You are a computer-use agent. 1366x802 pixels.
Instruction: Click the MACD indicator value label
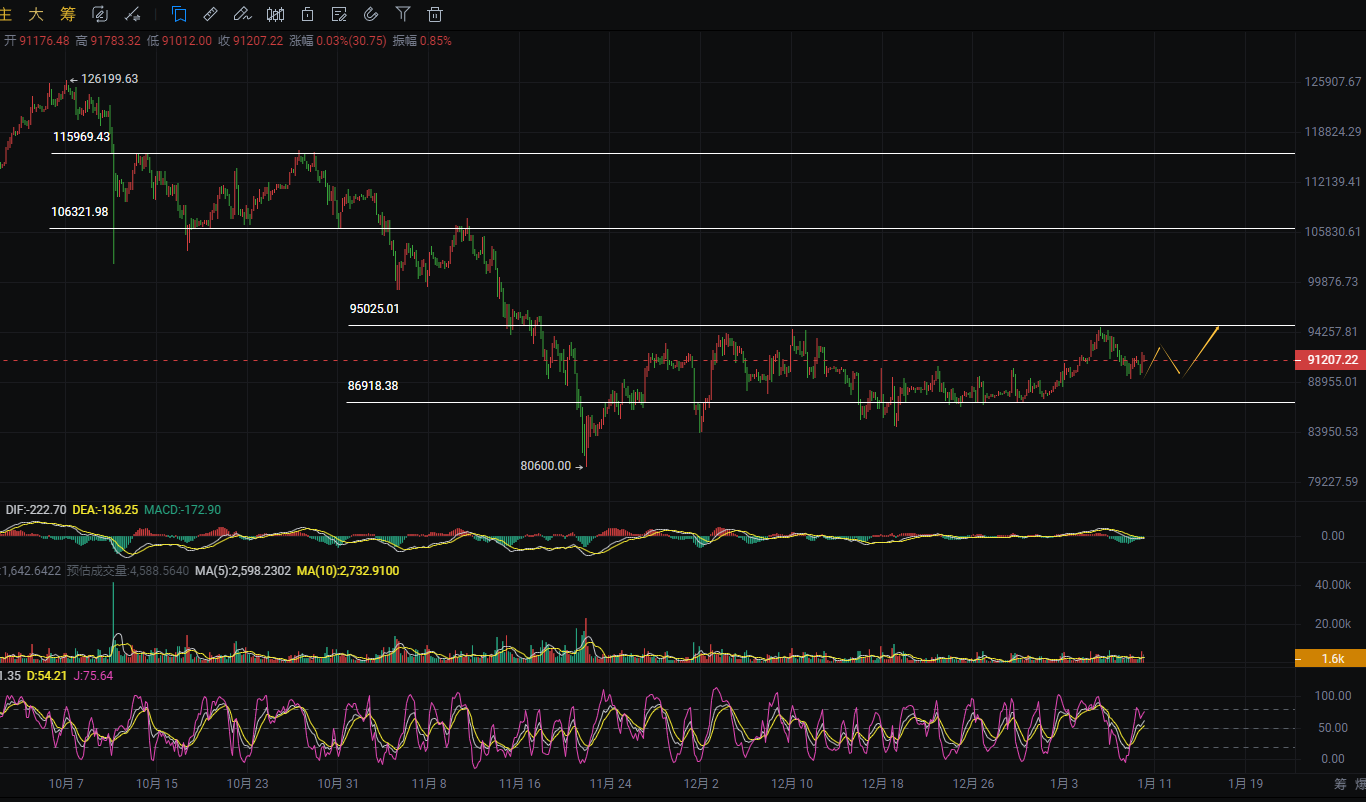coord(182,510)
